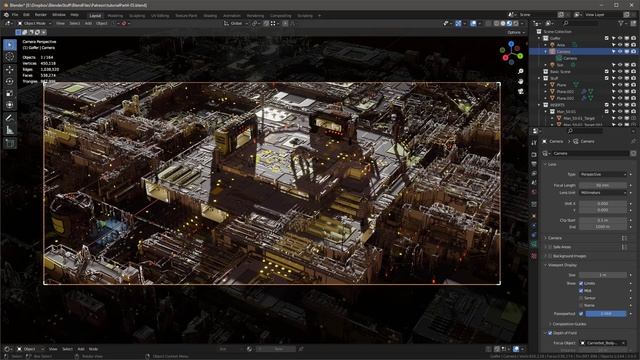Toggle viewport visibility eye for Area light

620,45
